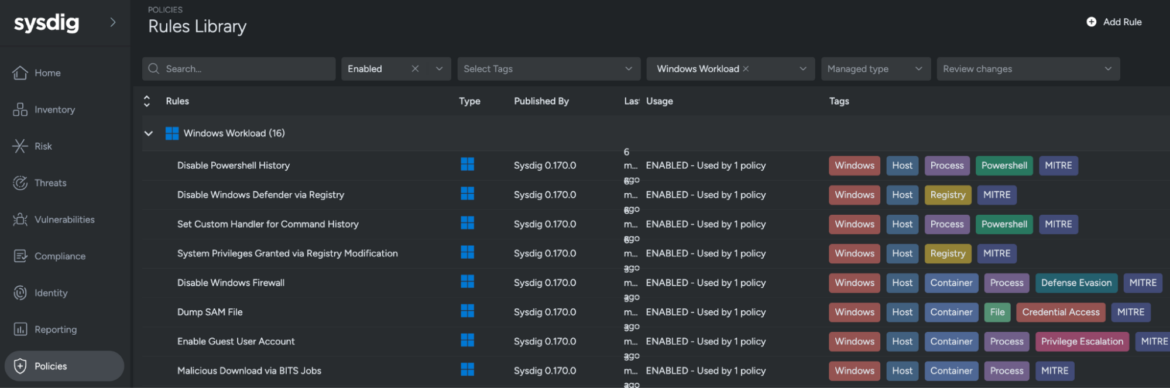The height and width of the screenshot is (388, 1170).
Task: Click the Inventory icon
Action: coord(20,110)
